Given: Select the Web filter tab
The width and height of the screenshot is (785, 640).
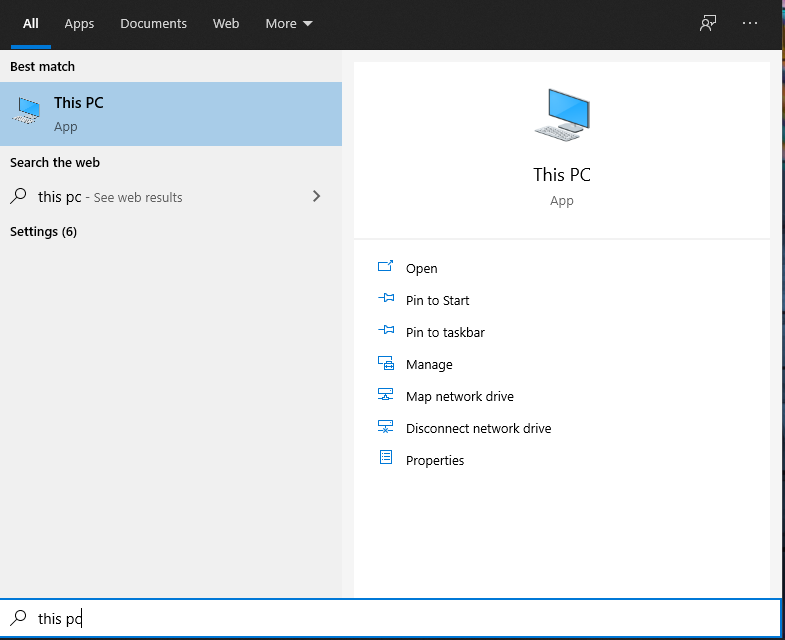Looking at the screenshot, I should point(226,24).
